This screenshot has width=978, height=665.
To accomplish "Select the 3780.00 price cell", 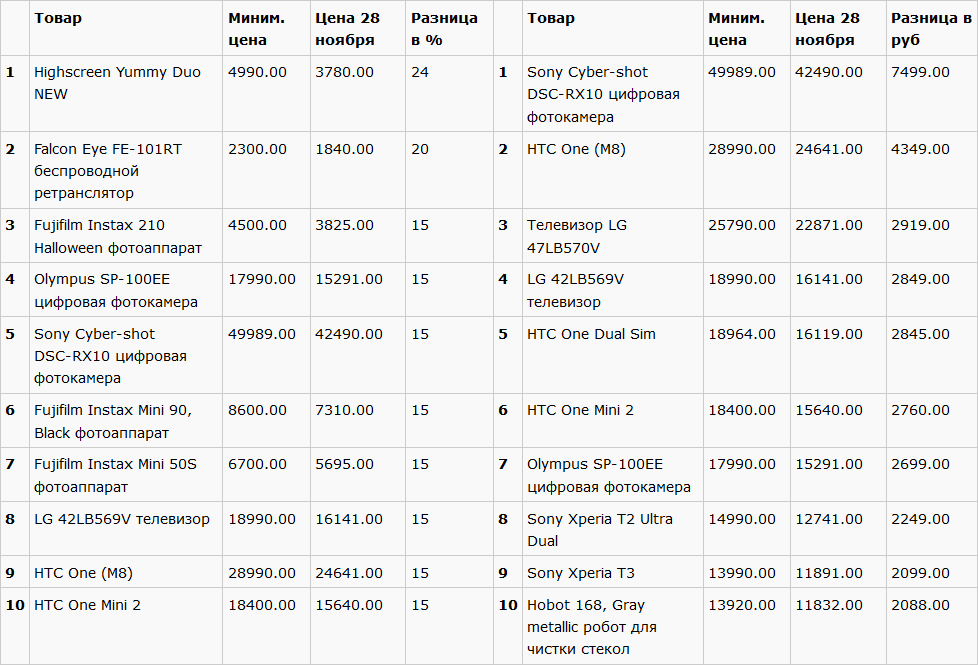I will [344, 72].
